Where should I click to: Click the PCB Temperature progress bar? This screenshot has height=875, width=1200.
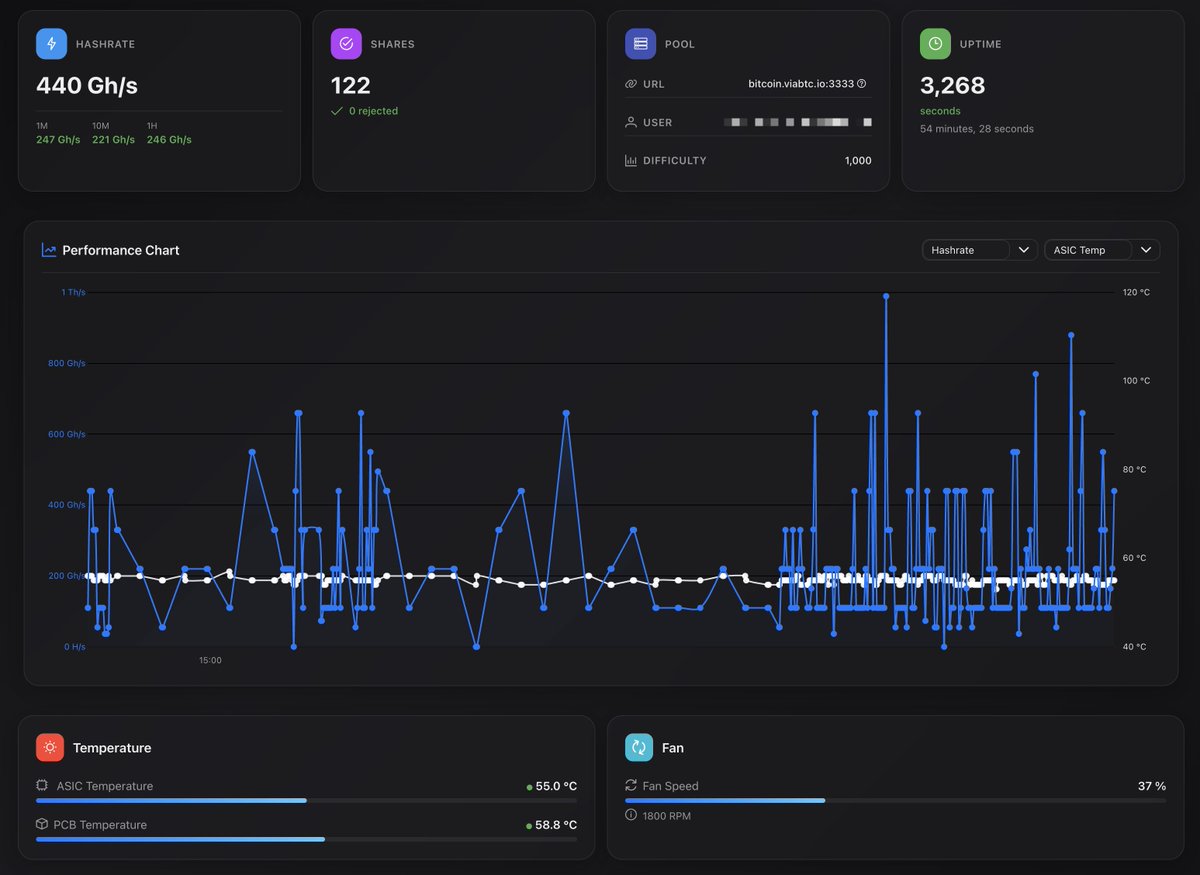[306, 839]
